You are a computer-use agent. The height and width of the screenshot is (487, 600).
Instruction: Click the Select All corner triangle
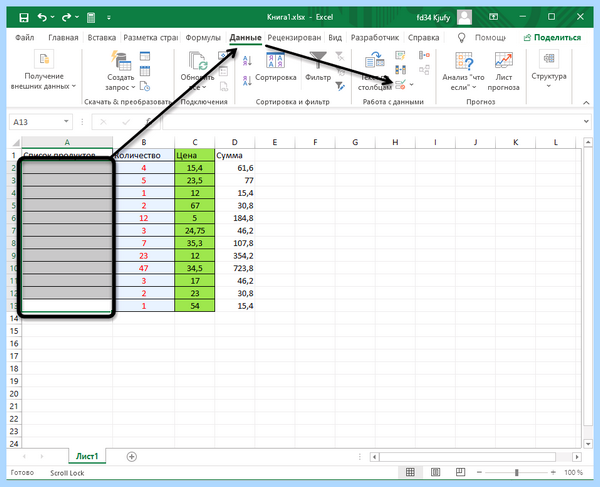coord(15,143)
